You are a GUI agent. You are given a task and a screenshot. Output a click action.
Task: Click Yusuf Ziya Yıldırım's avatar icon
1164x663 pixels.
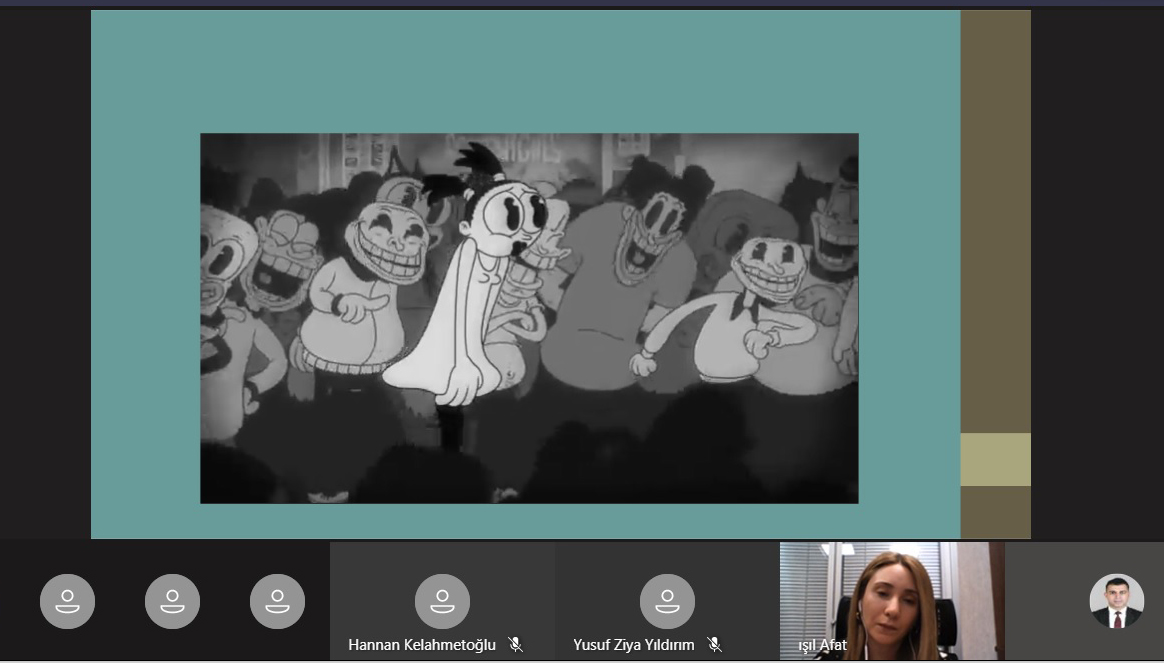coord(667,601)
